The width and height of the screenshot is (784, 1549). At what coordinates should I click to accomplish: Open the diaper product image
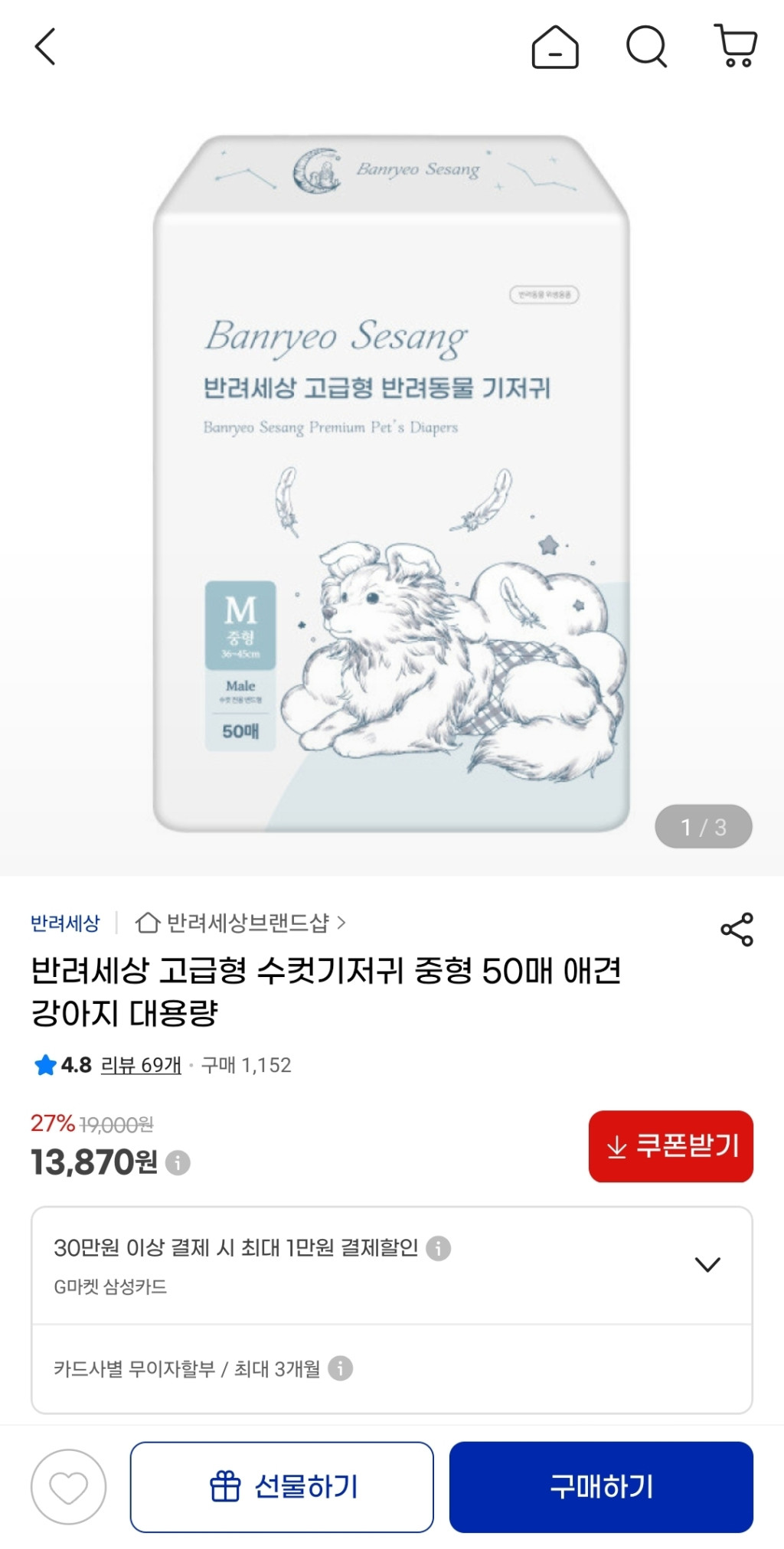click(x=391, y=484)
